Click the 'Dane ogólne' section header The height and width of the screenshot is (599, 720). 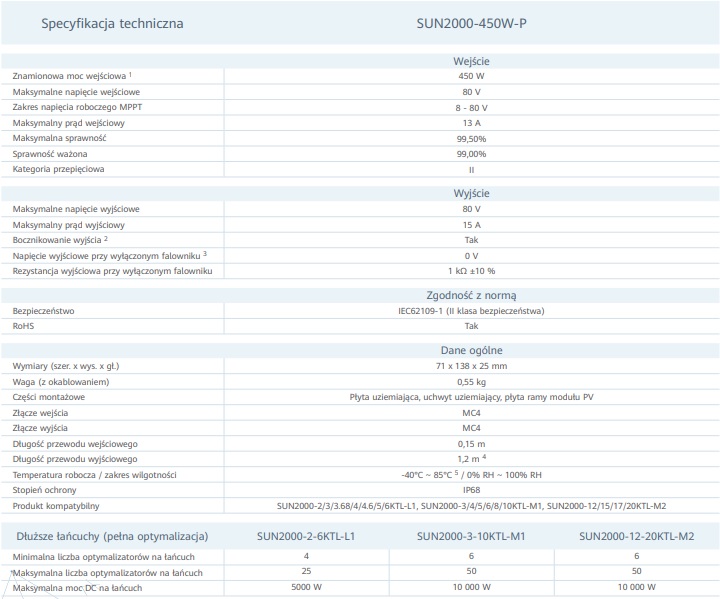coord(471,350)
